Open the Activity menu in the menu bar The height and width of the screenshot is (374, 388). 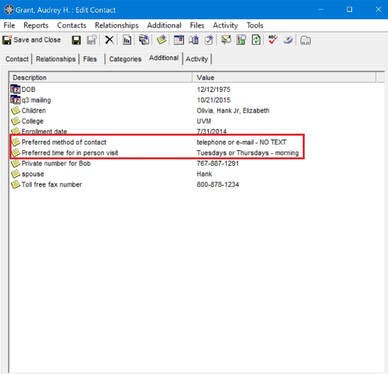(x=225, y=25)
